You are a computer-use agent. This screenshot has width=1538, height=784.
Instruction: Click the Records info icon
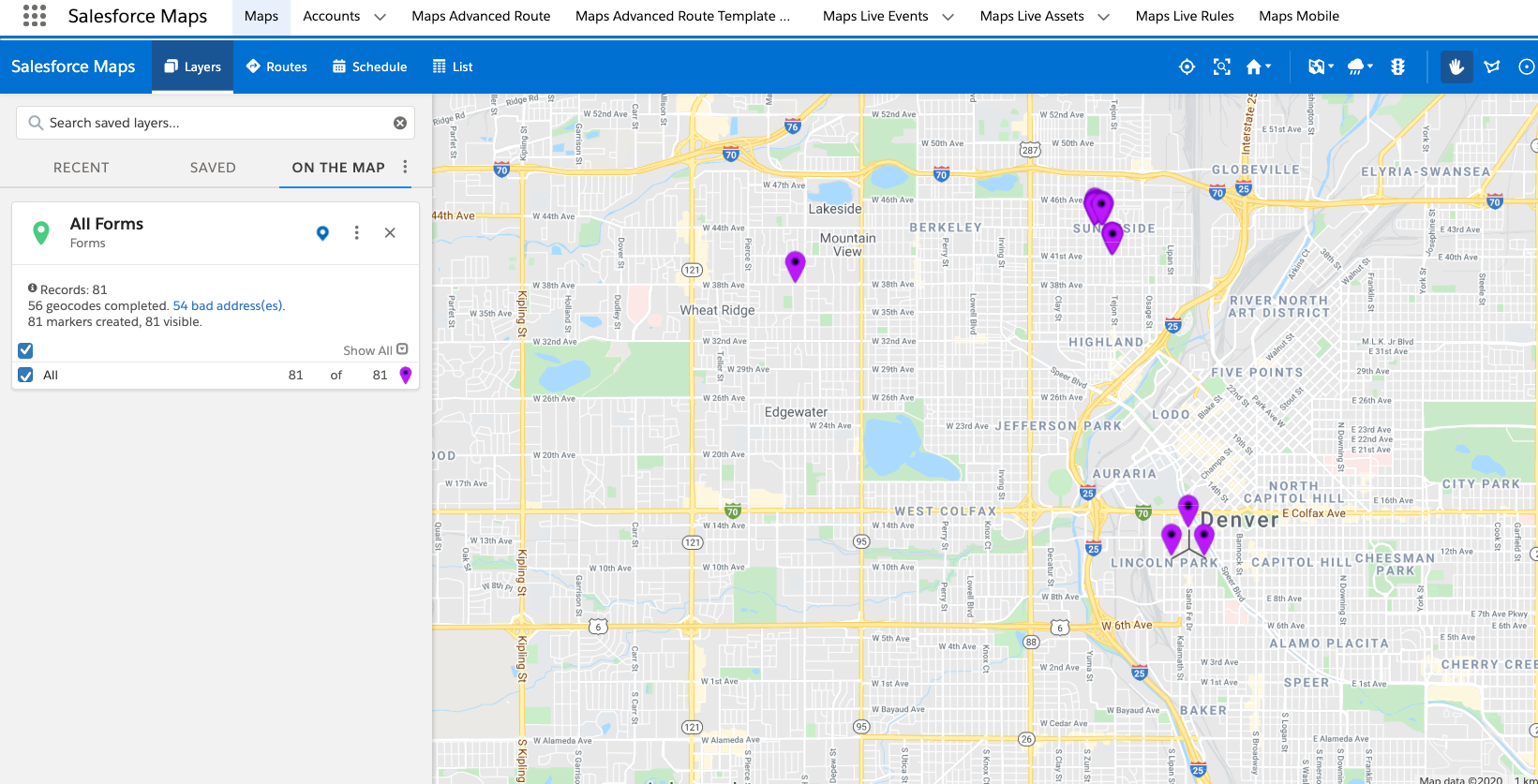32,288
